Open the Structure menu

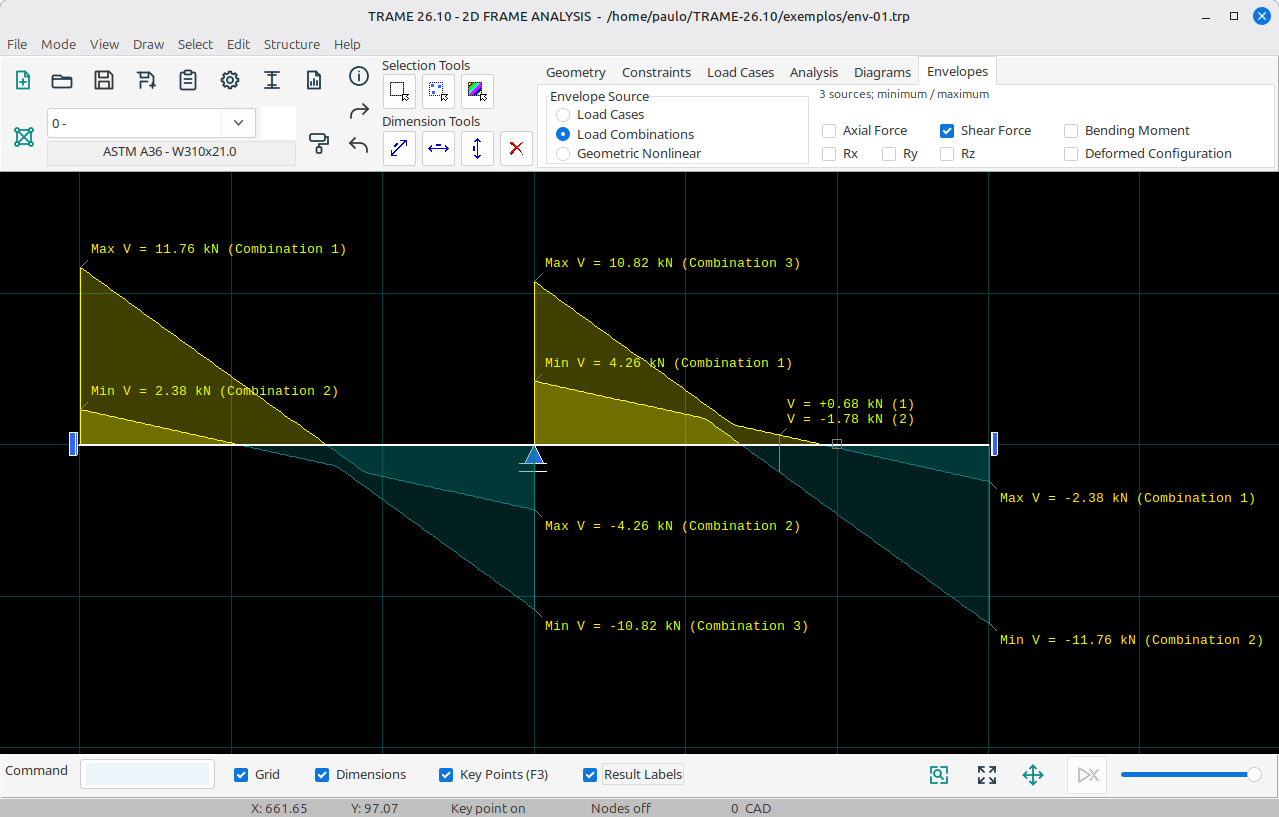[292, 44]
